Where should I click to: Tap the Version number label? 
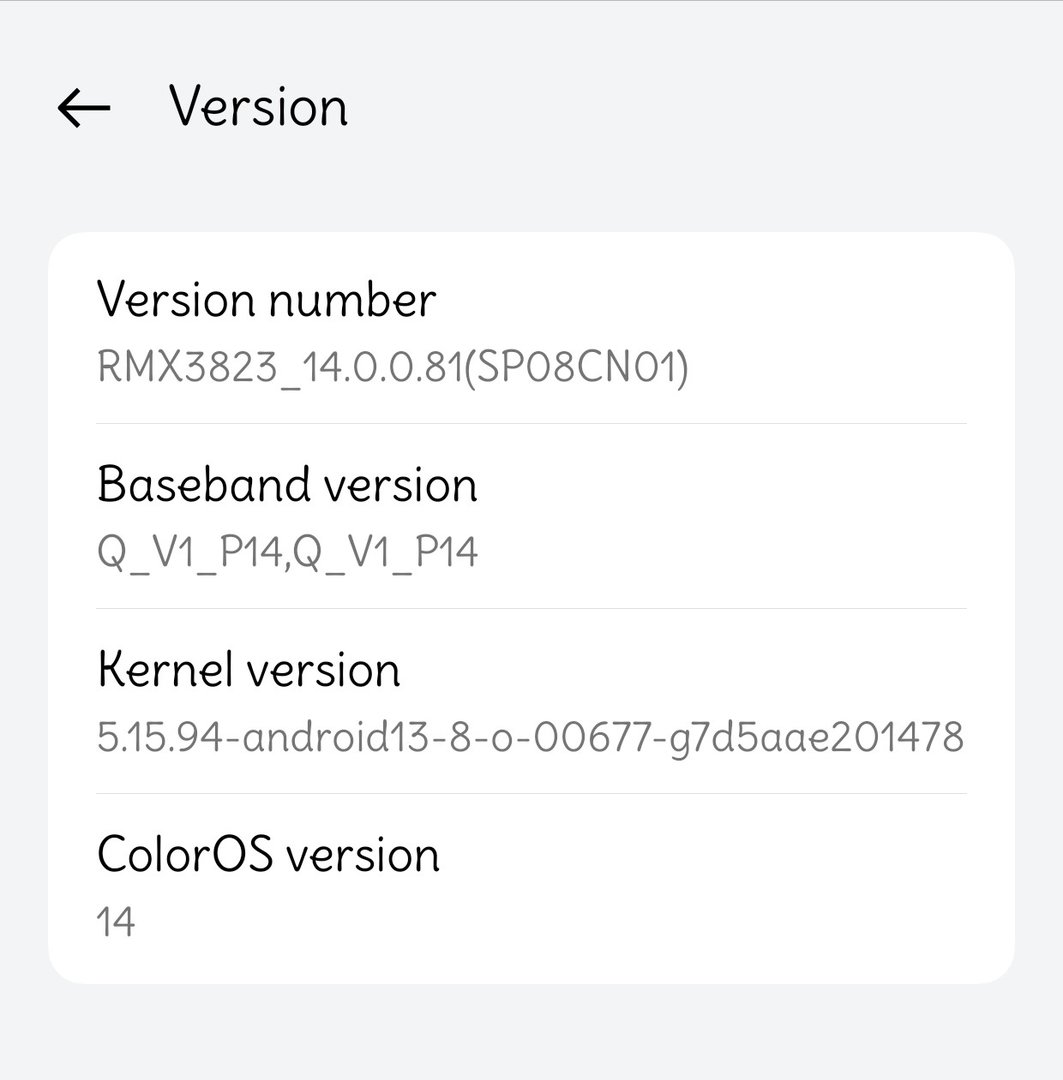point(267,300)
